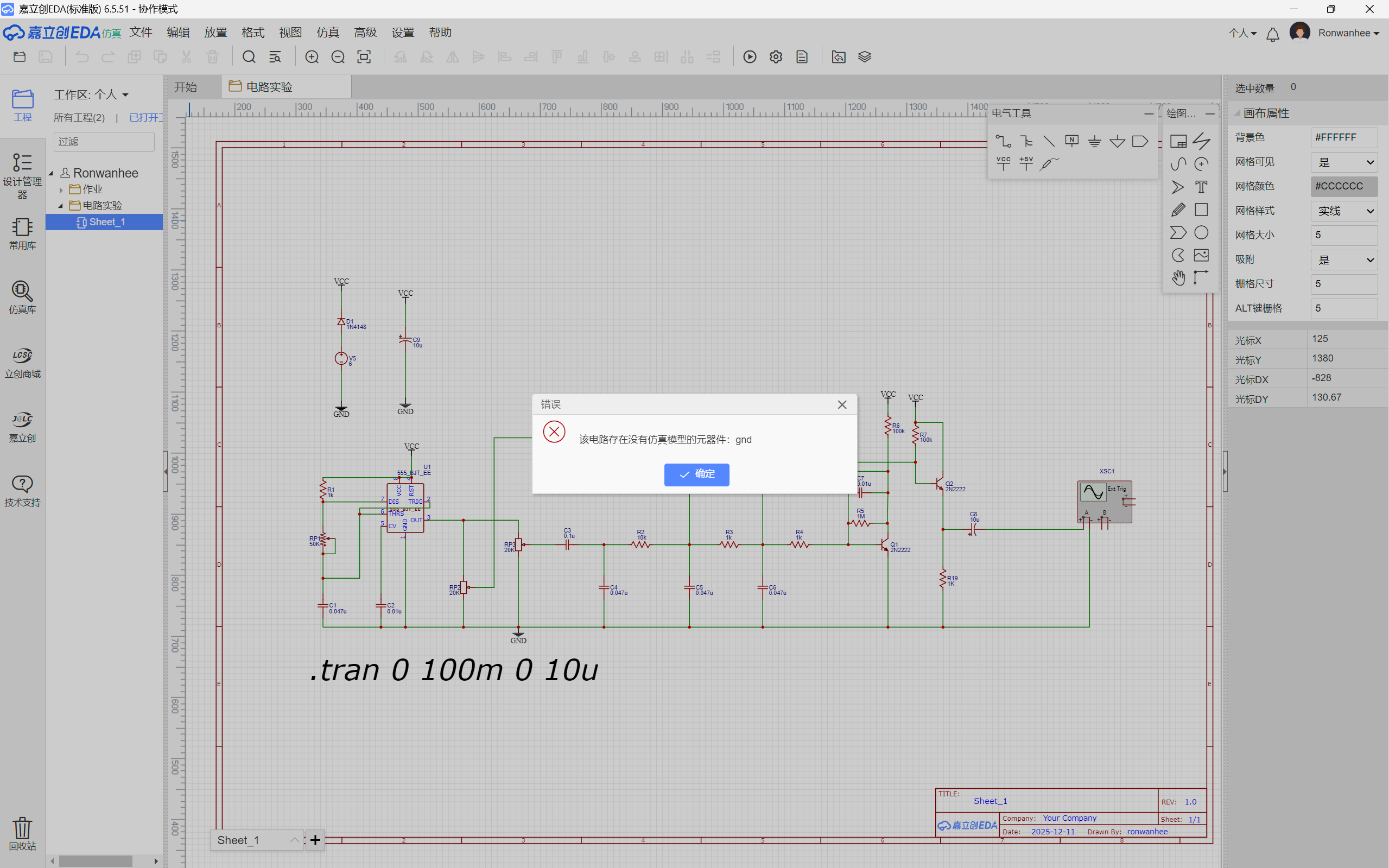Select the VCC power flag tool
This screenshot has height=868, width=1389.
pos(1003,163)
